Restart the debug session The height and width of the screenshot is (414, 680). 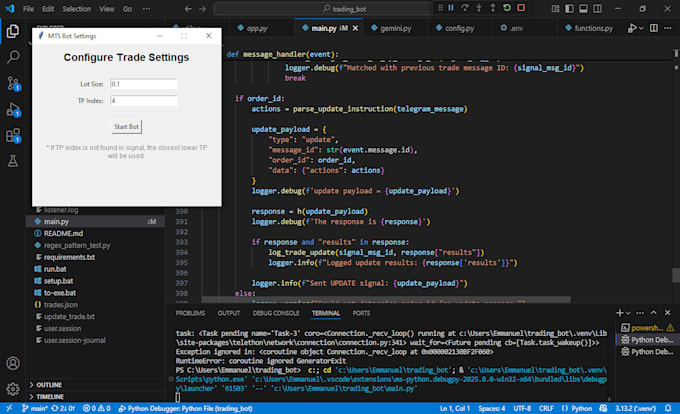[x=507, y=8]
